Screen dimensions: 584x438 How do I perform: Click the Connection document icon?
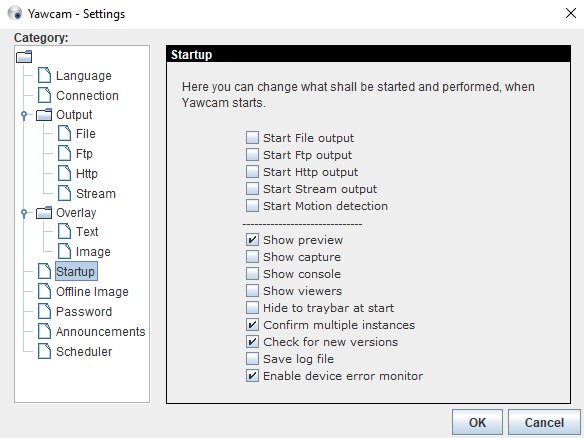tap(44, 95)
